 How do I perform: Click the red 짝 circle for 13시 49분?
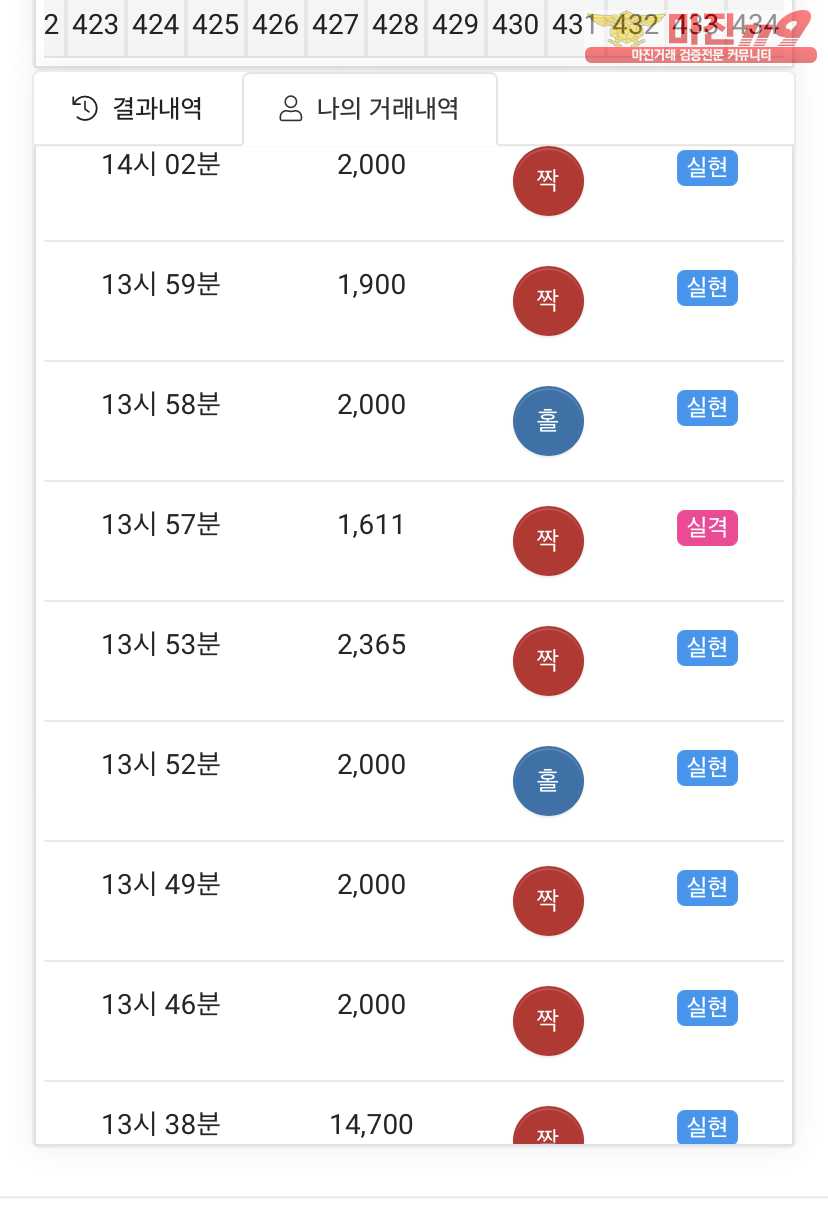547,901
